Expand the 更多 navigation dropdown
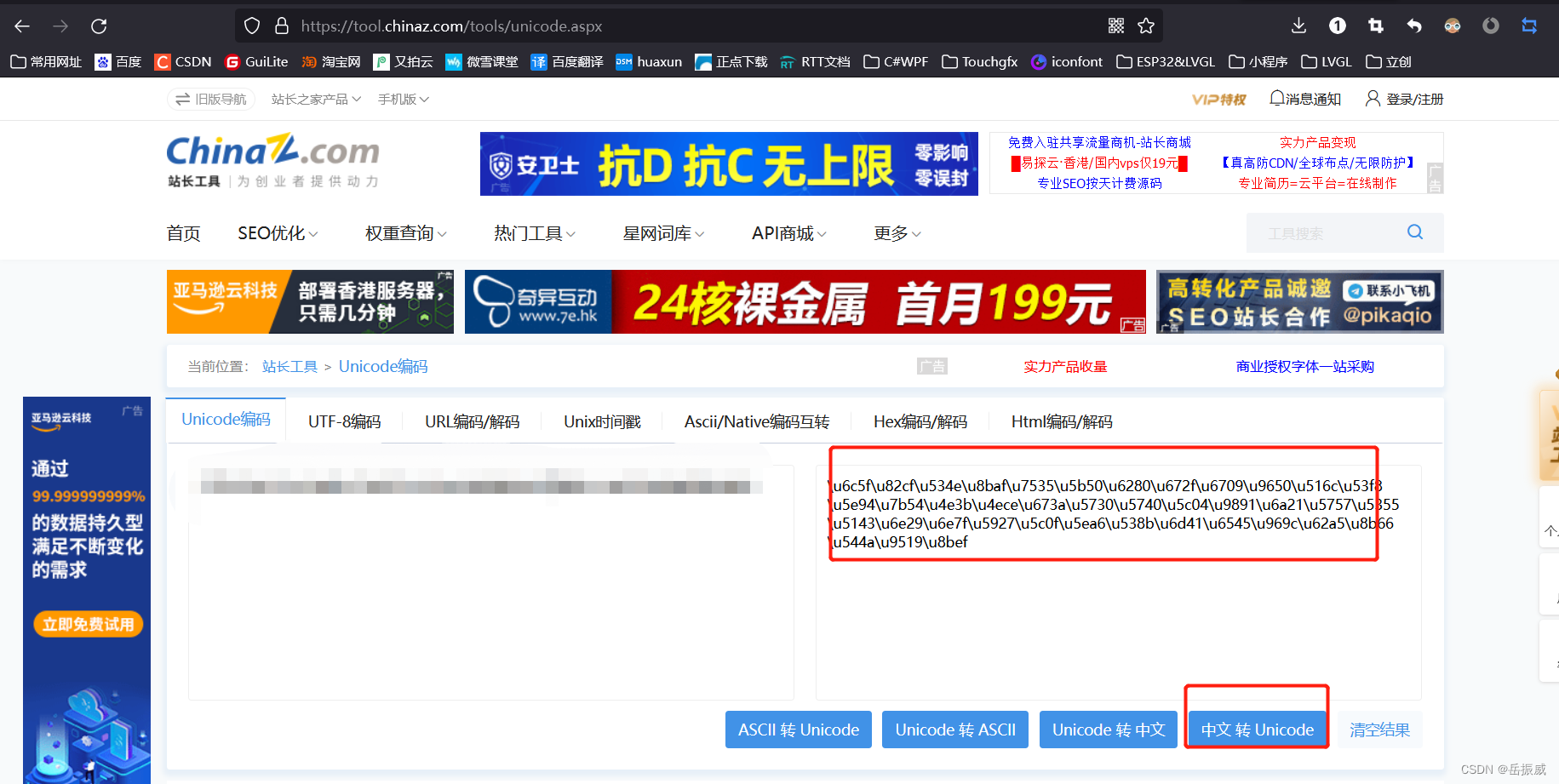 pyautogui.click(x=896, y=232)
